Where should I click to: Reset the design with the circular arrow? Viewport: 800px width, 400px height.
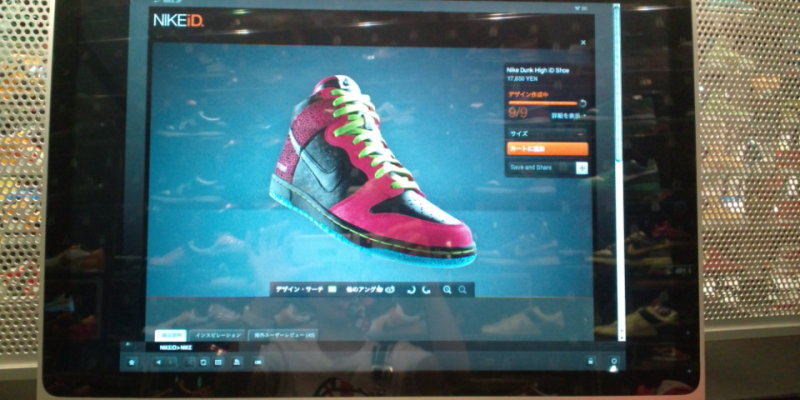pos(583,103)
